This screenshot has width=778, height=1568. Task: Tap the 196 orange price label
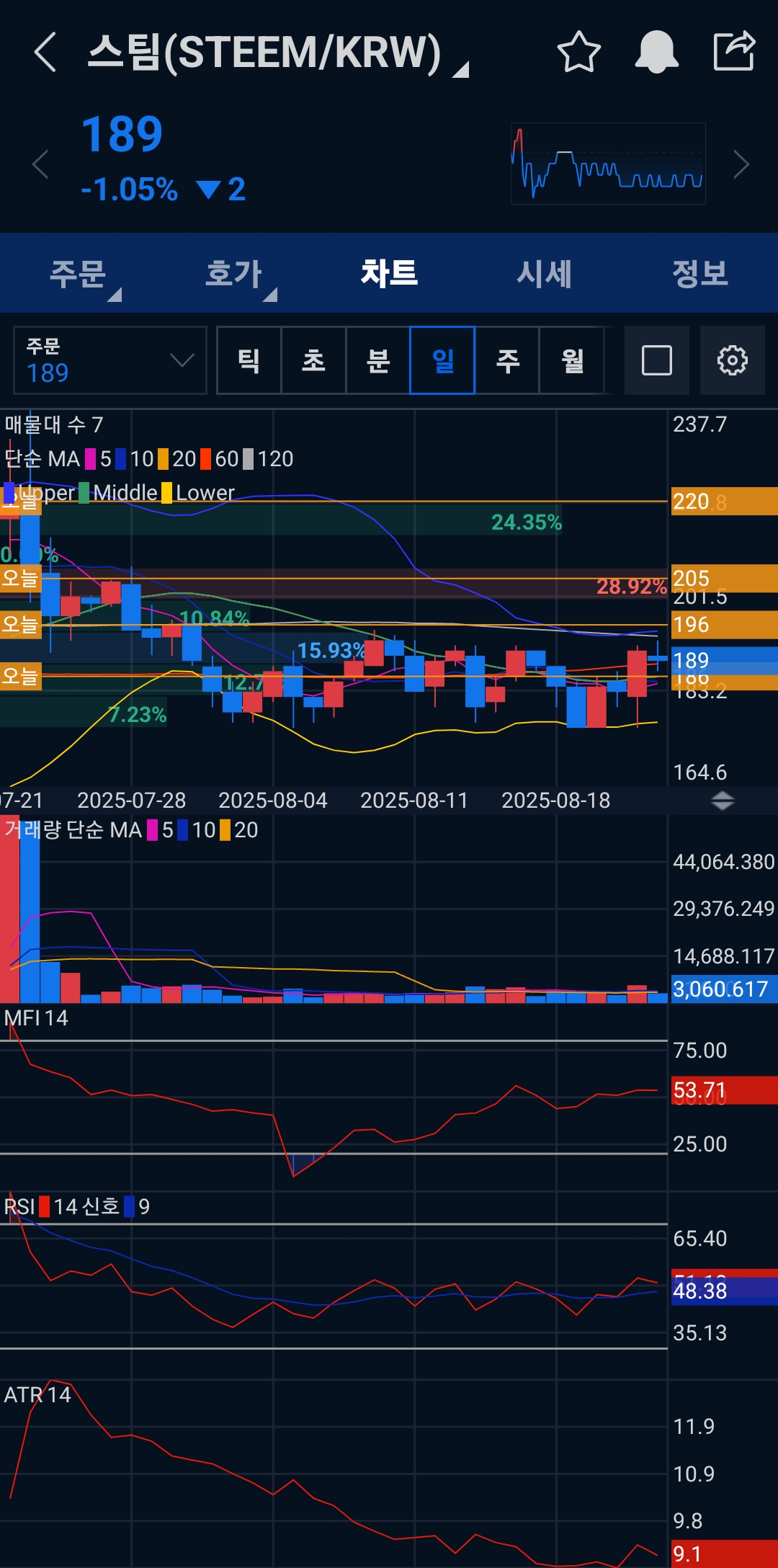pyautogui.click(x=724, y=625)
